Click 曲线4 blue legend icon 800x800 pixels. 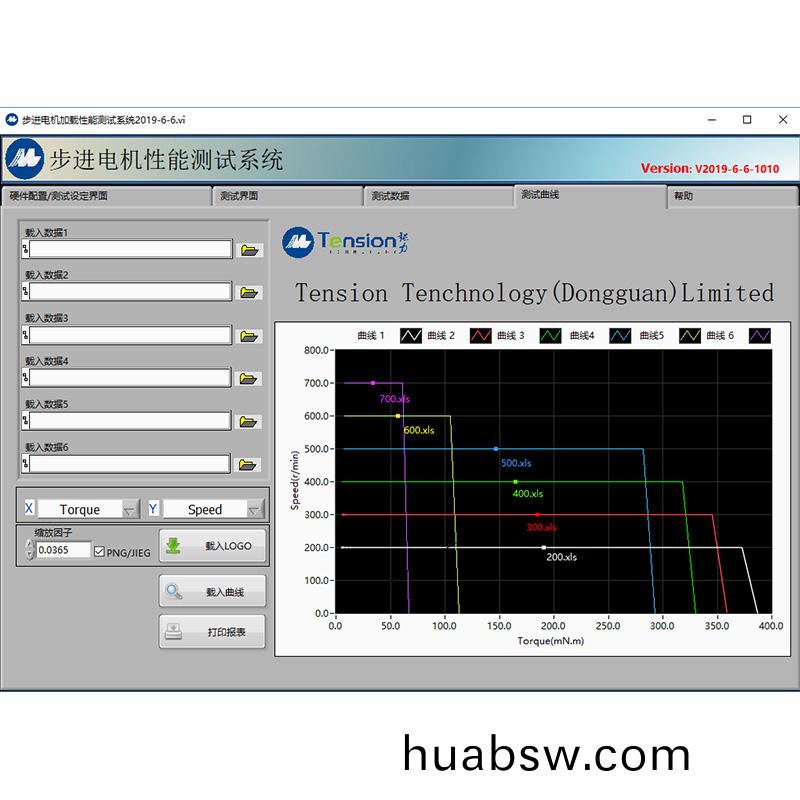click(619, 336)
